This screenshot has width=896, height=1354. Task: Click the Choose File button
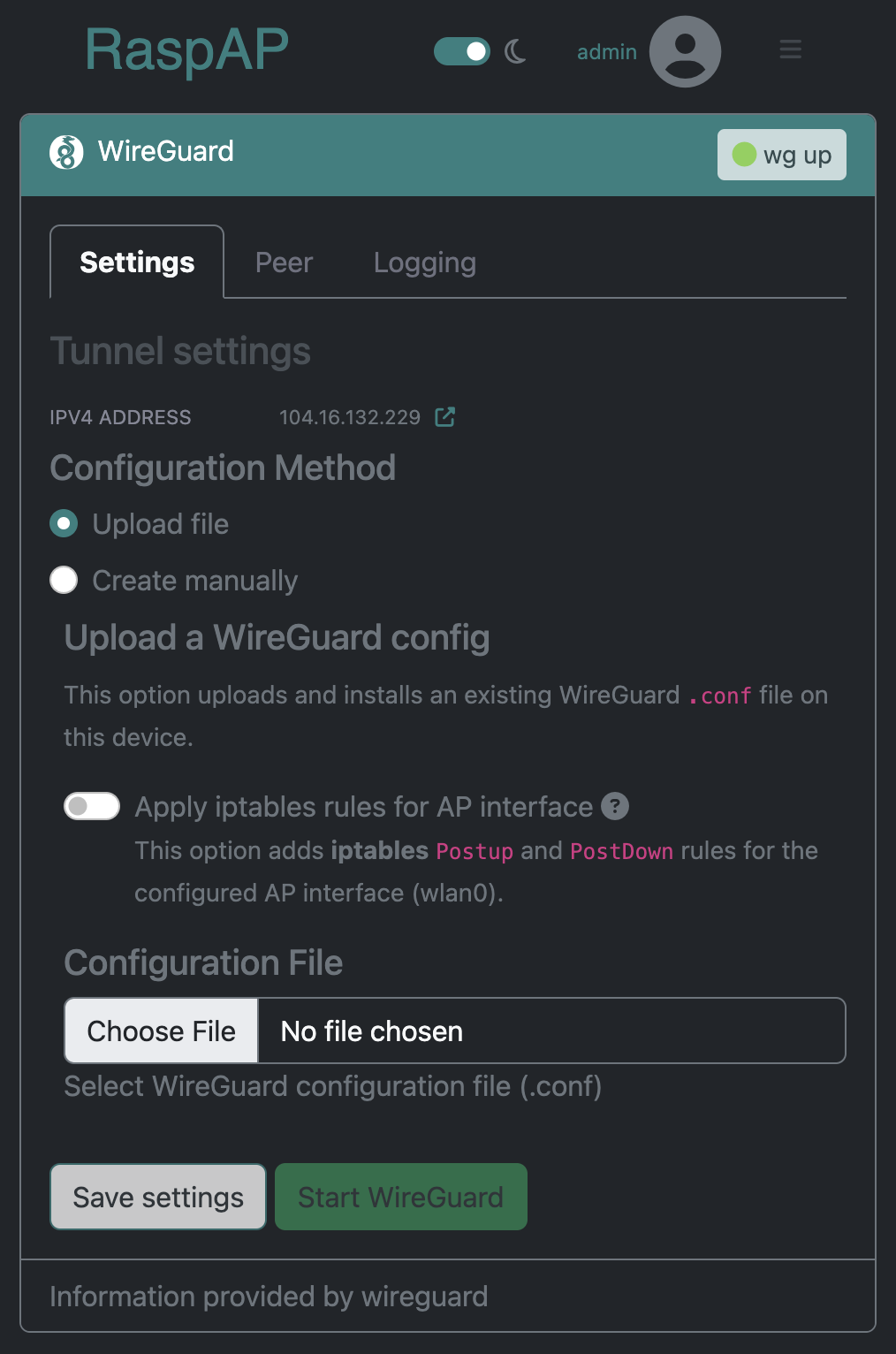(162, 1031)
